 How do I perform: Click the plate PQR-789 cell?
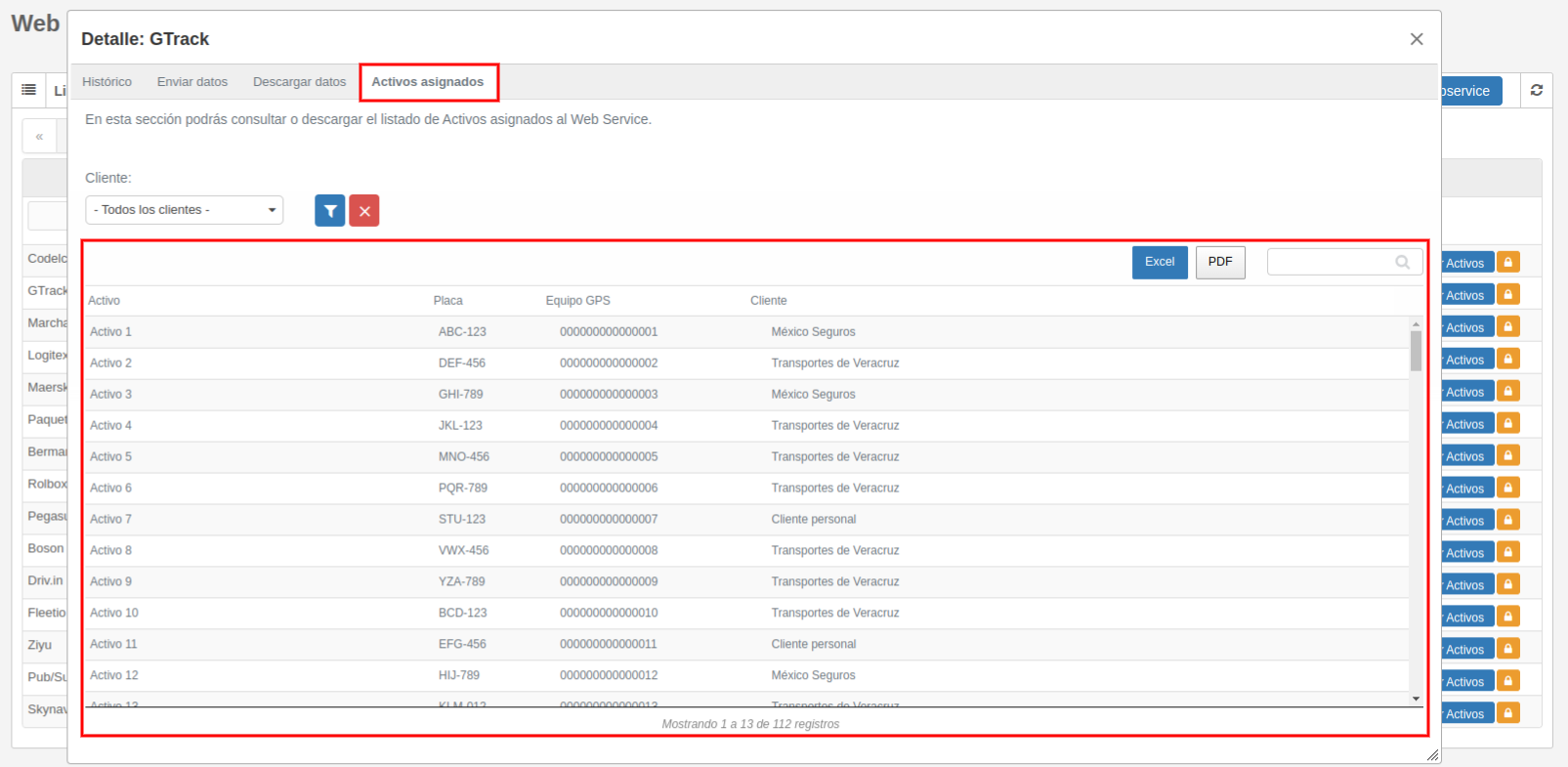coord(463,489)
